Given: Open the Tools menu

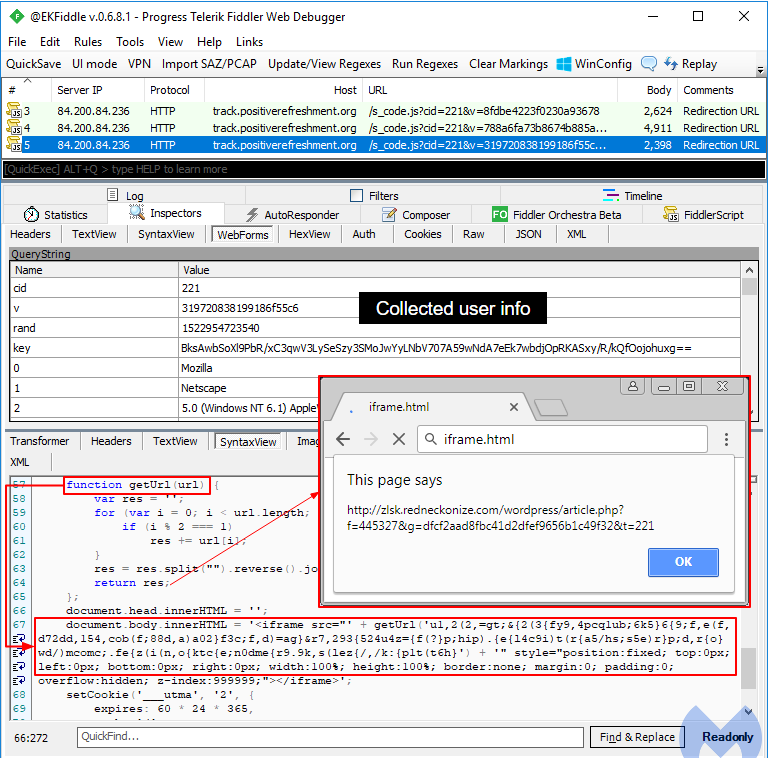Looking at the screenshot, I should click(130, 42).
